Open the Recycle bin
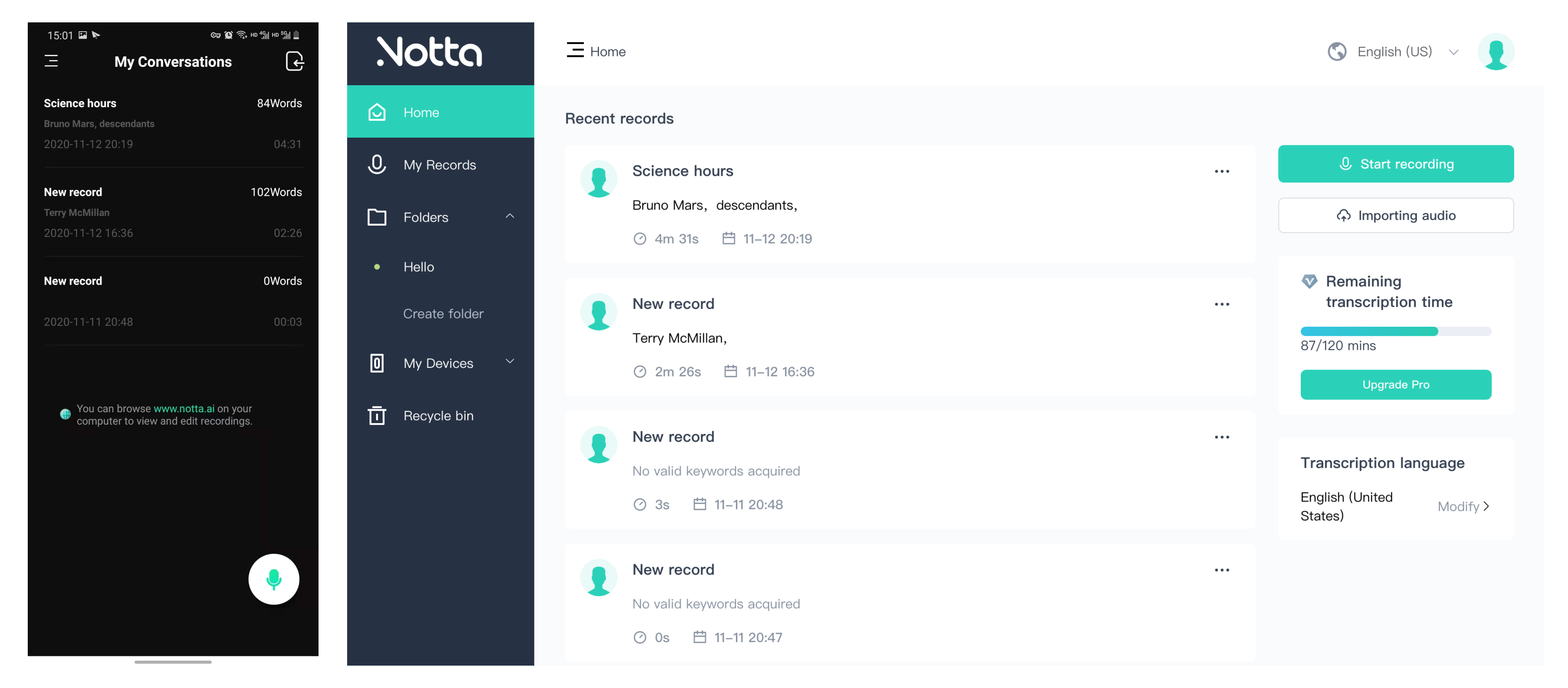1568x688 pixels. click(x=438, y=416)
